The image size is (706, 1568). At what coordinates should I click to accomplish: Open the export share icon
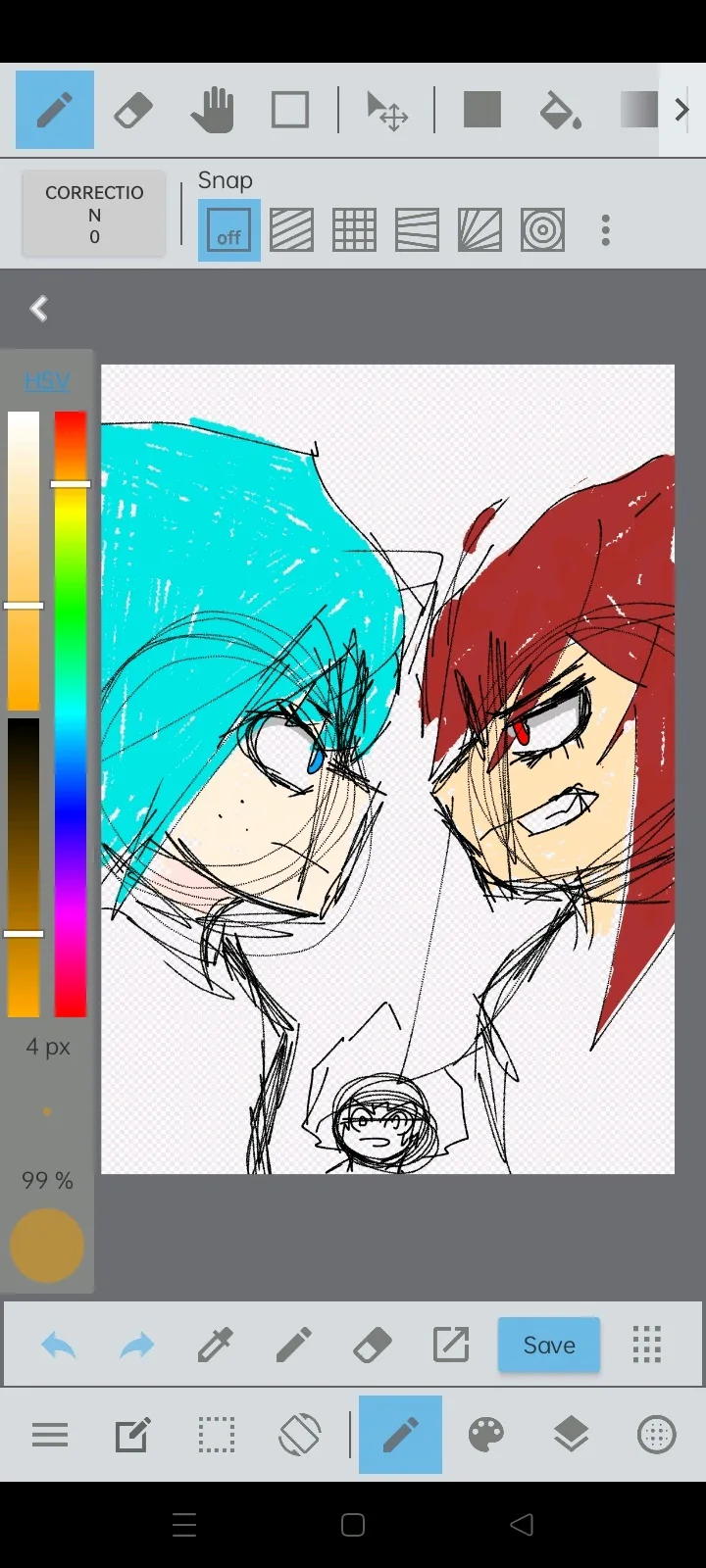451,1345
